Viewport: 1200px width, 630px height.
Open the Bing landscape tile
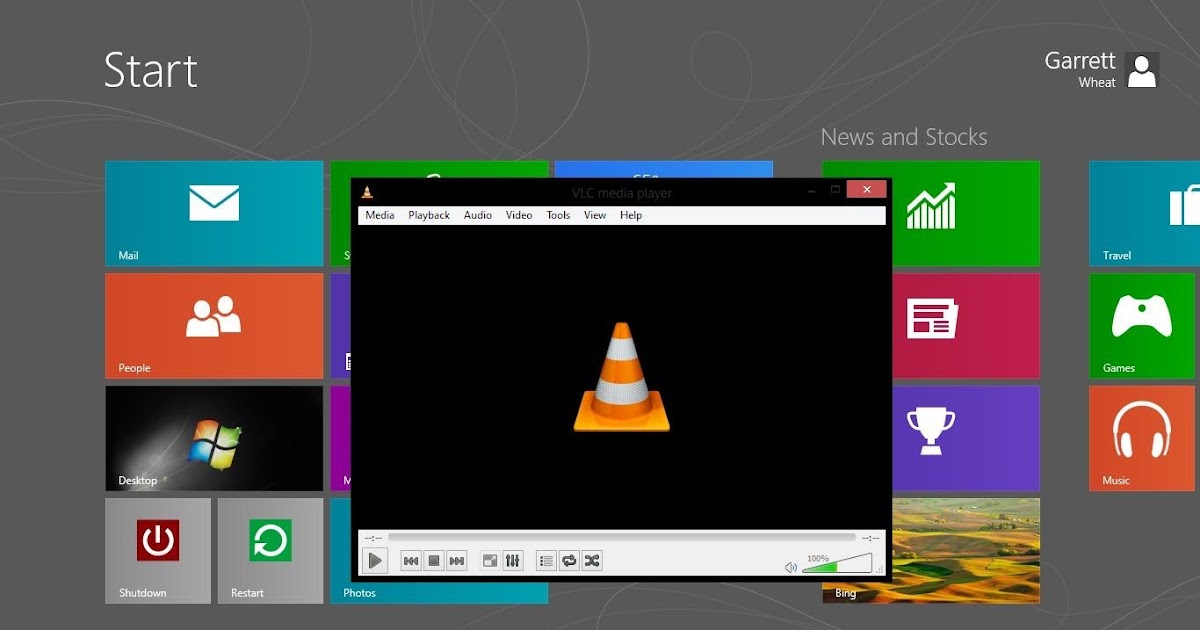pos(965,551)
